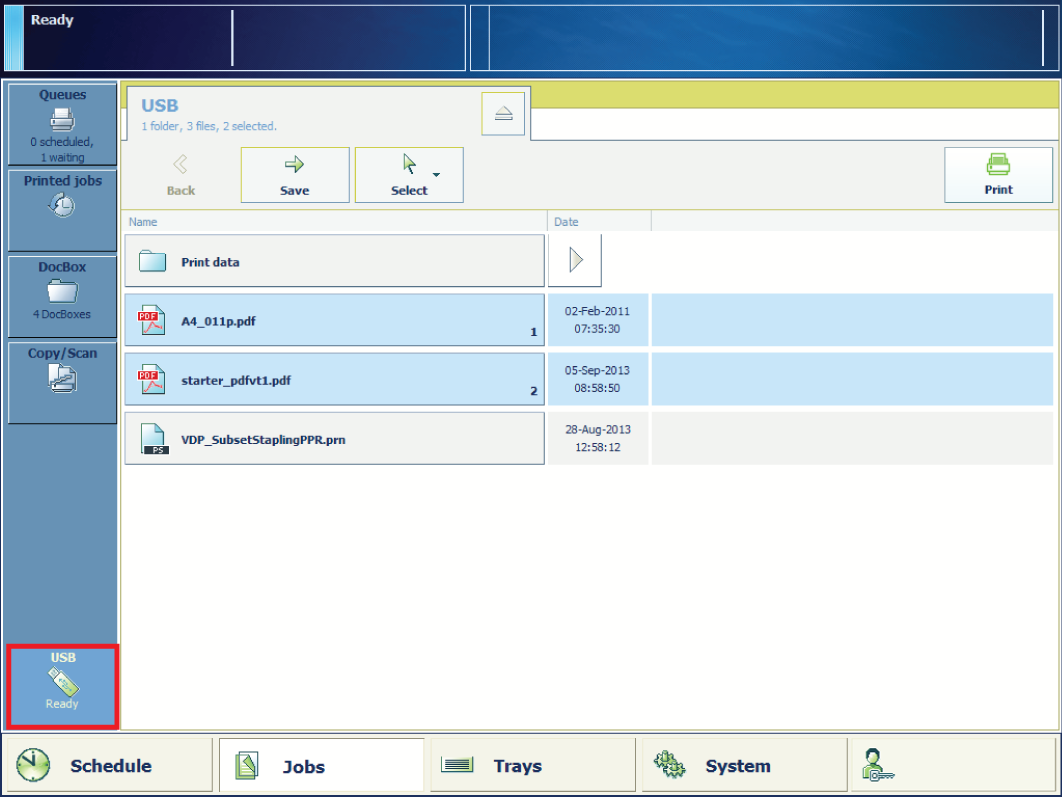
Task: Deselect A4_011p.pdf file
Action: 334,320
